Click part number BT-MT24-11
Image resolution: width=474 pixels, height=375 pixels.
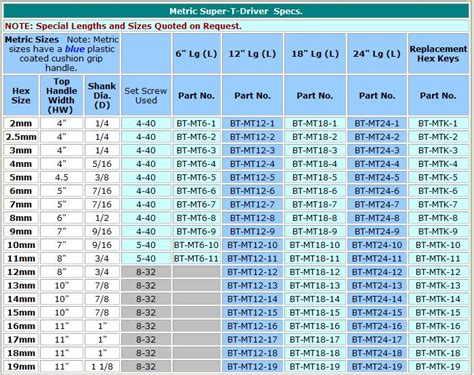377,258
